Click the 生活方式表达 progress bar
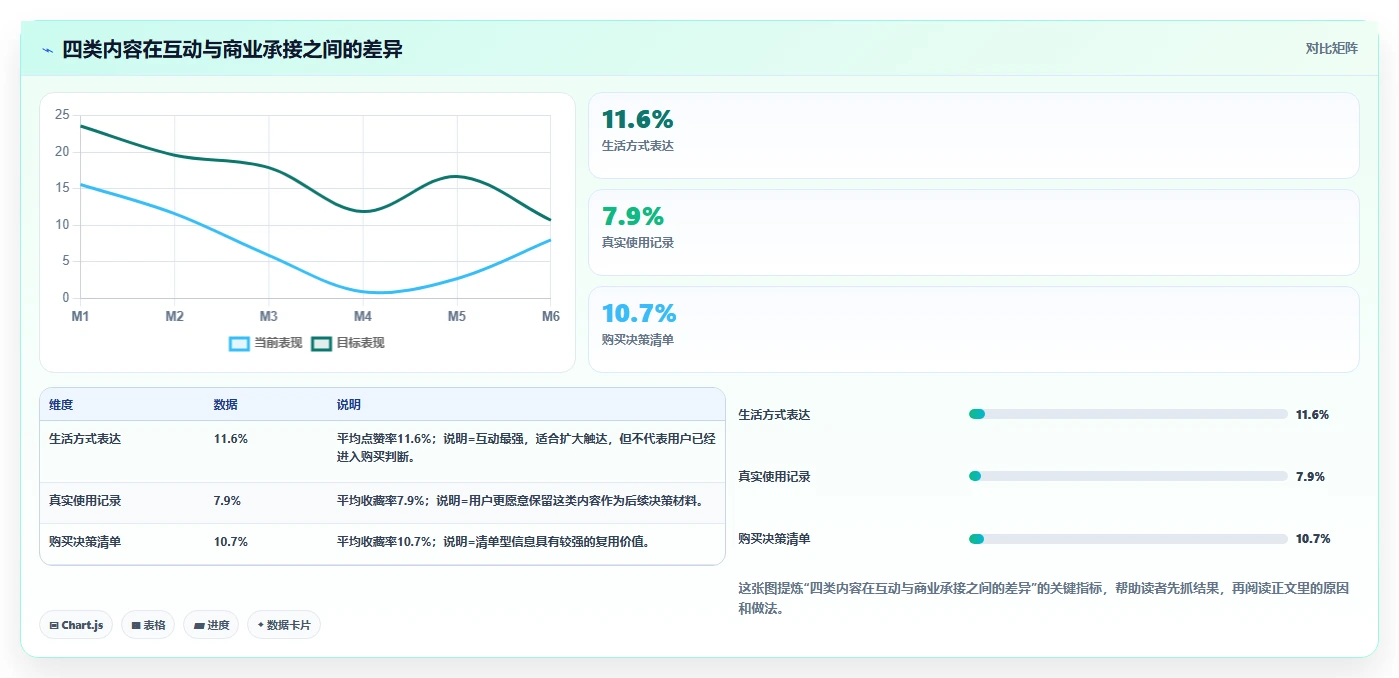 tap(1128, 414)
